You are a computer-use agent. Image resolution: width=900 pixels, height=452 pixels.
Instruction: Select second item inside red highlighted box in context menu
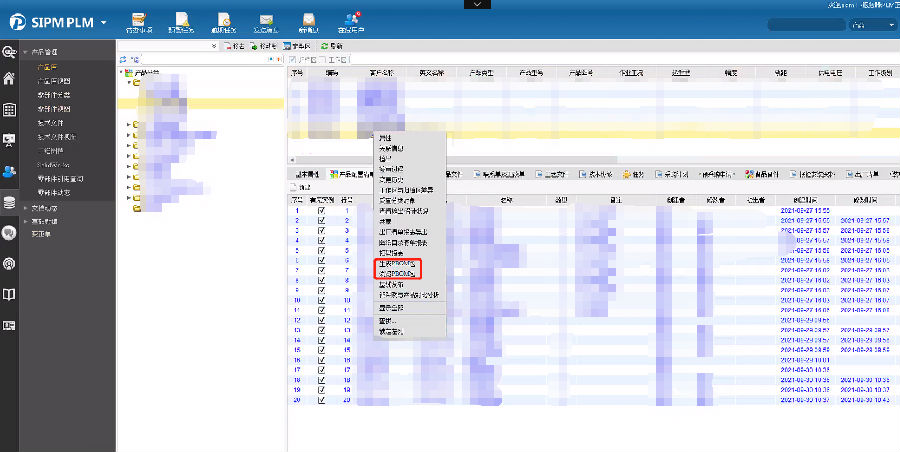pos(396,272)
